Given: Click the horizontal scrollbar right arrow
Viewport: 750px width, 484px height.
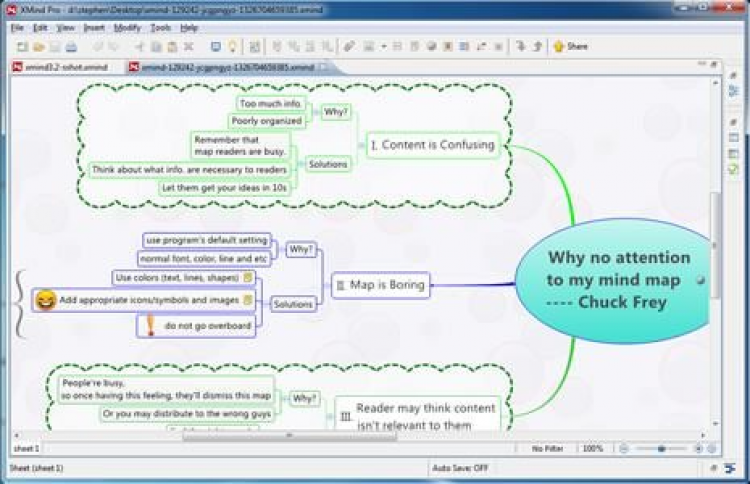Looking at the screenshot, I should (x=703, y=436).
